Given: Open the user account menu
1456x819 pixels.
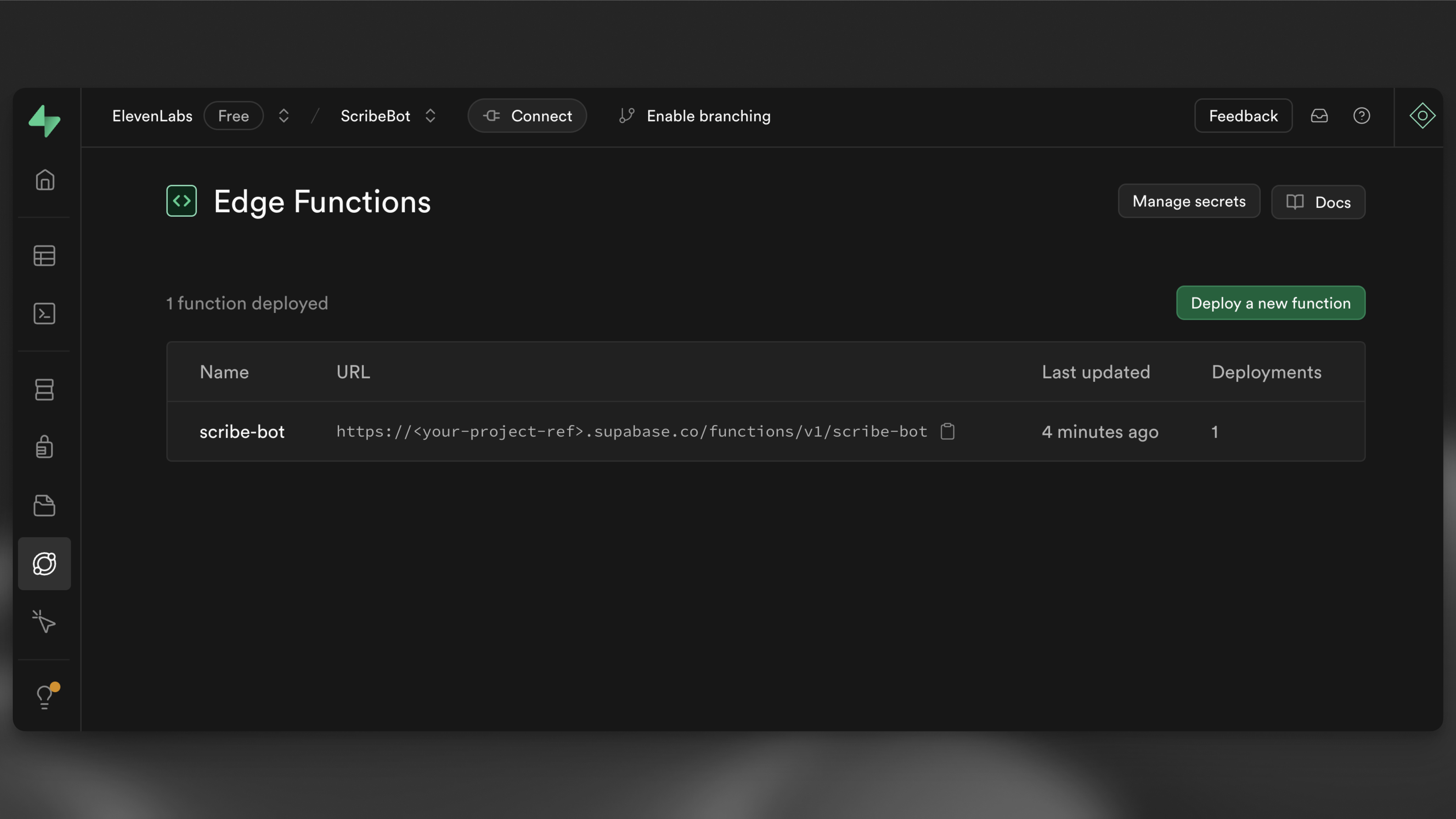Looking at the screenshot, I should point(1422,116).
